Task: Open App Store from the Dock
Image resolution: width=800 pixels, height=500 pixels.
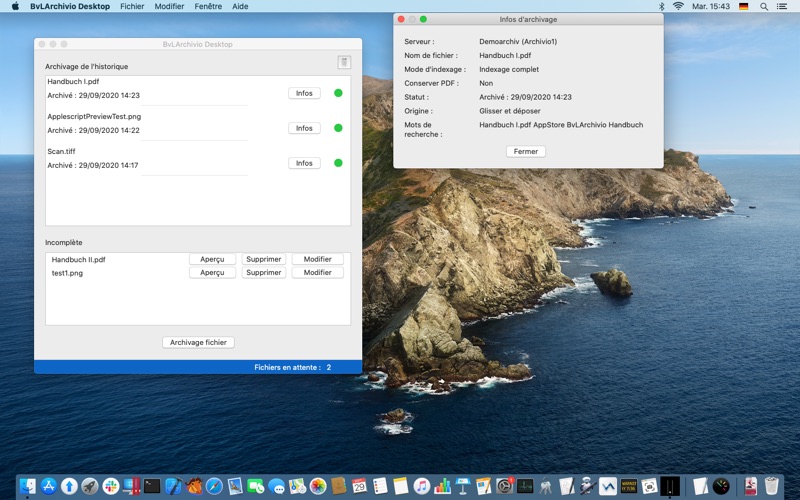Action: tap(48, 486)
